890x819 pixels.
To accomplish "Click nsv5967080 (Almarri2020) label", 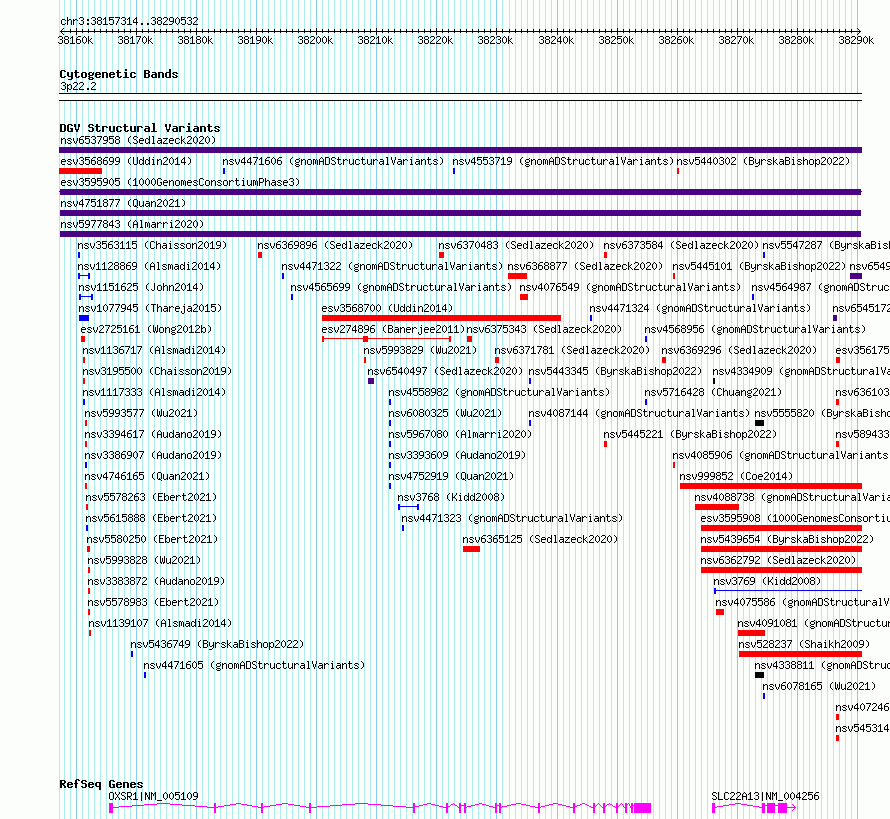I will tap(460, 434).
